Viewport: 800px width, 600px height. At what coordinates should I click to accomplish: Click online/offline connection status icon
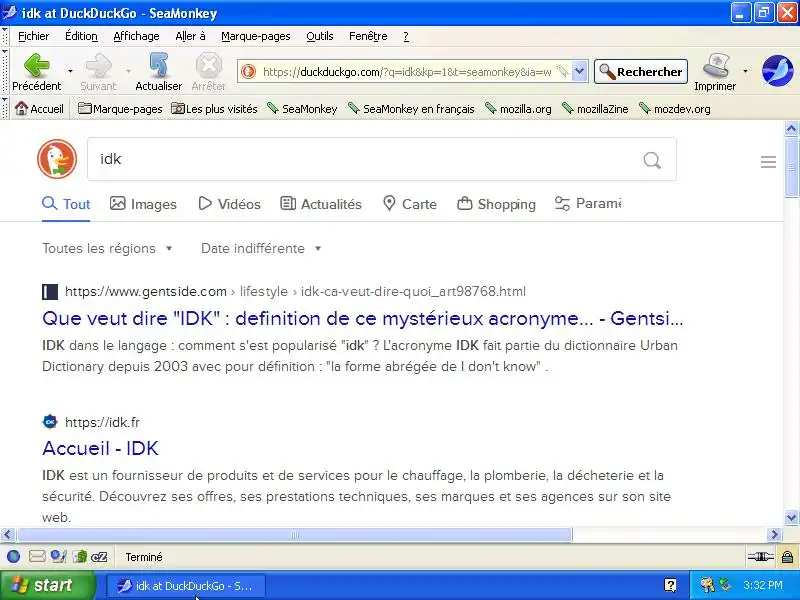(760, 557)
